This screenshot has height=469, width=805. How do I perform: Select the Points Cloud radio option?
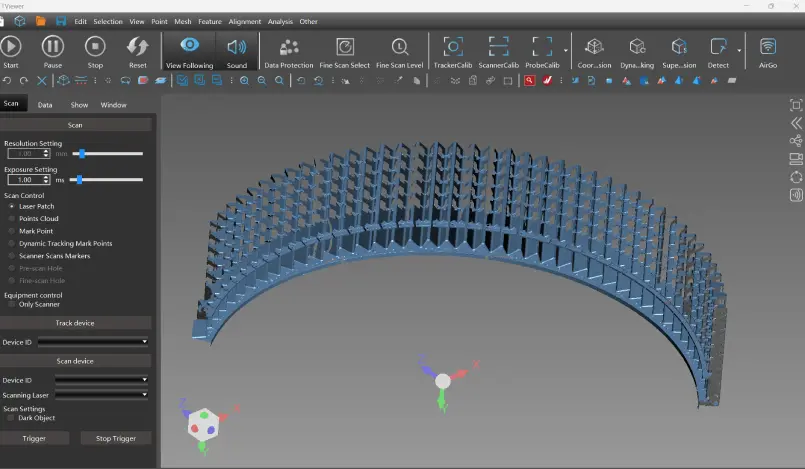click(12, 218)
